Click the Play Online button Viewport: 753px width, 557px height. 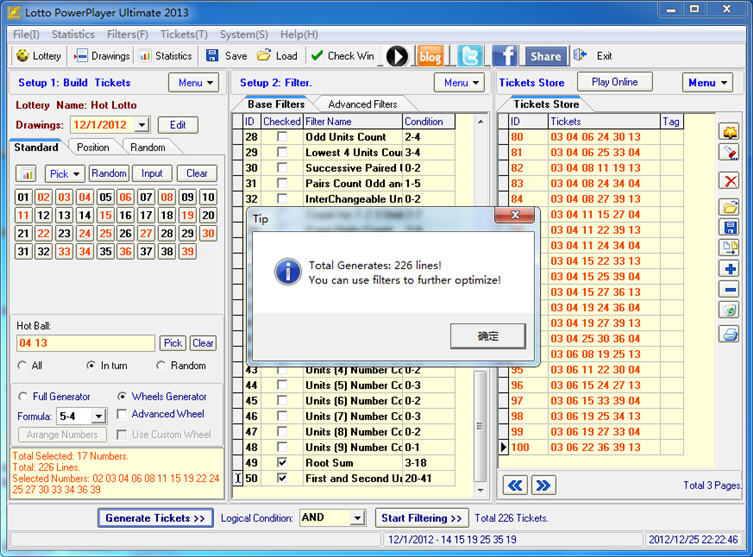[x=615, y=82]
